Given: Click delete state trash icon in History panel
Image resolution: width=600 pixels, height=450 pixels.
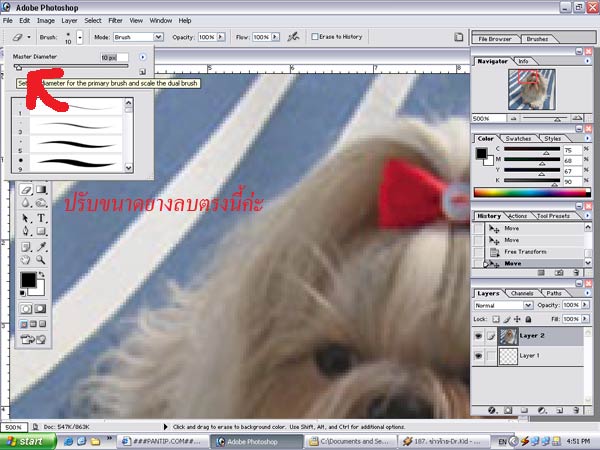Looking at the screenshot, I should click(576, 272).
